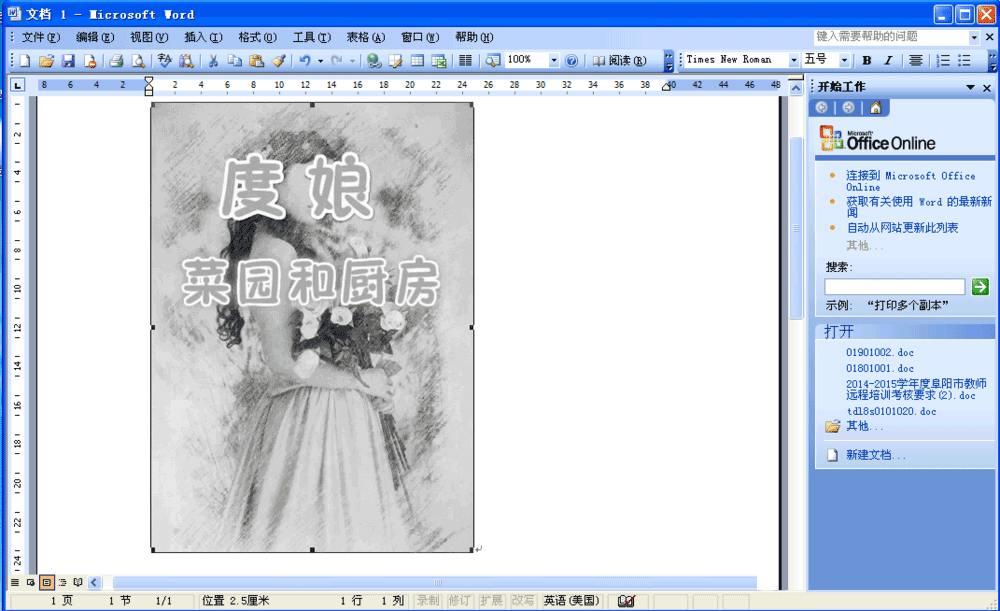Open recent file 01901002.doc
This screenshot has width=1000, height=611.
(x=880, y=353)
